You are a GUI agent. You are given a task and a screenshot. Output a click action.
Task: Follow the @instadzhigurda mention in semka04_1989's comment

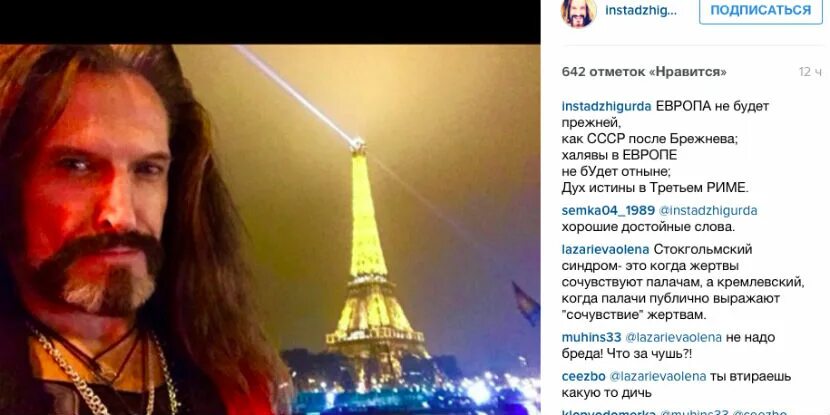(x=708, y=211)
